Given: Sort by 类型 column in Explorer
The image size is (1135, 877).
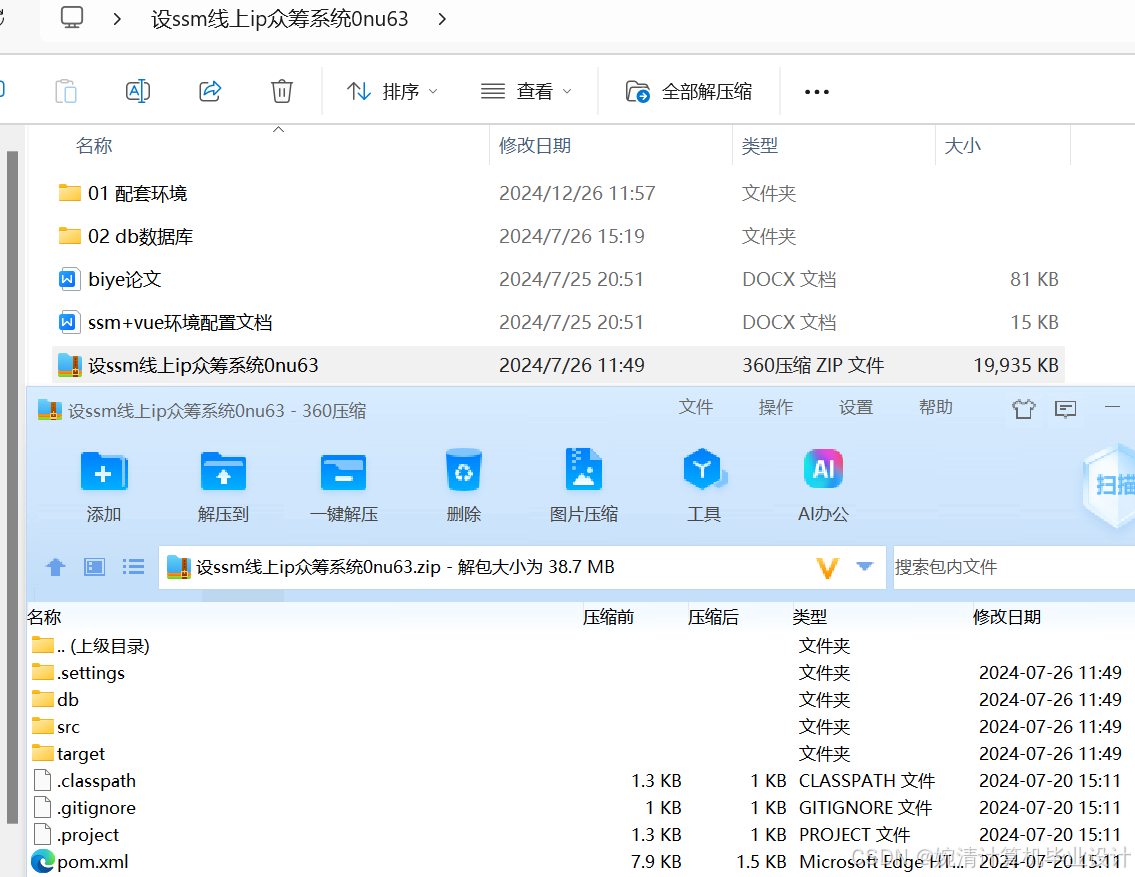Looking at the screenshot, I should coord(759,145).
